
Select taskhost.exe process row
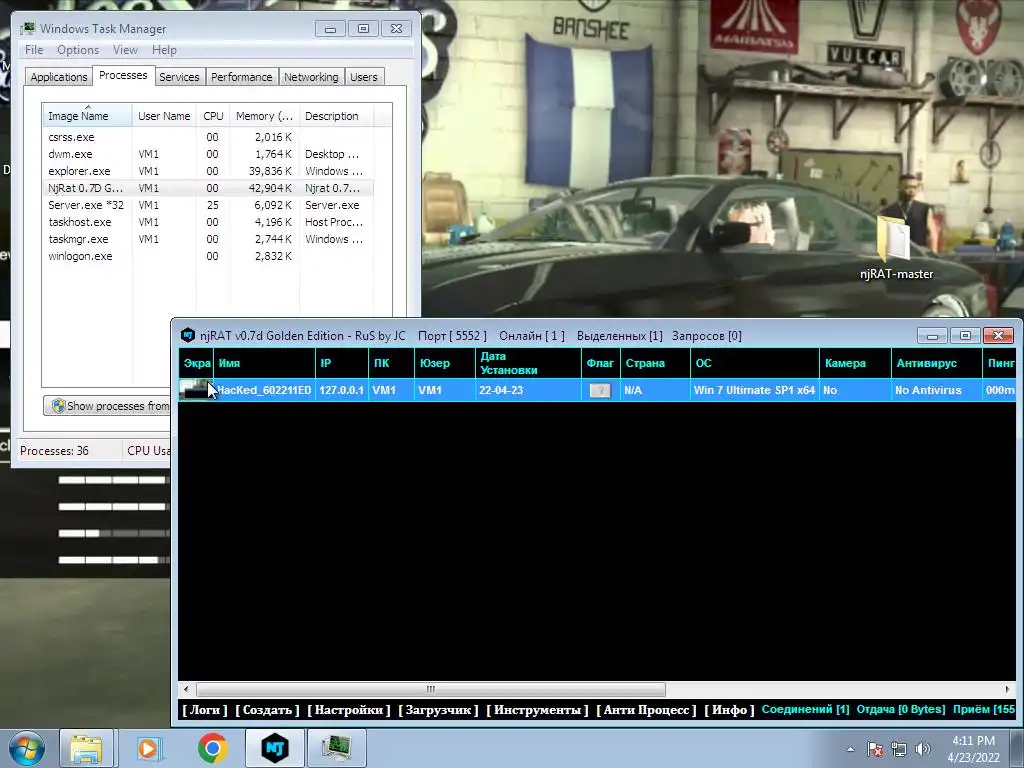click(208, 222)
